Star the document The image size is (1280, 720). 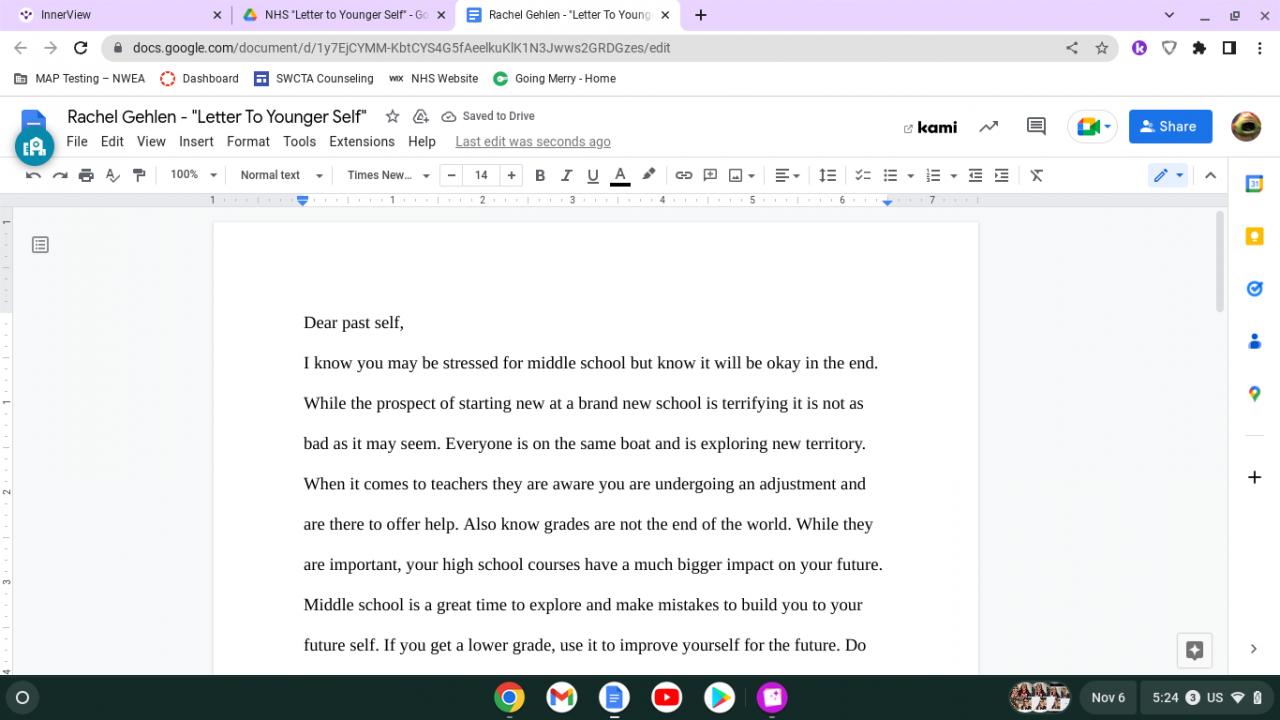[x=392, y=116]
